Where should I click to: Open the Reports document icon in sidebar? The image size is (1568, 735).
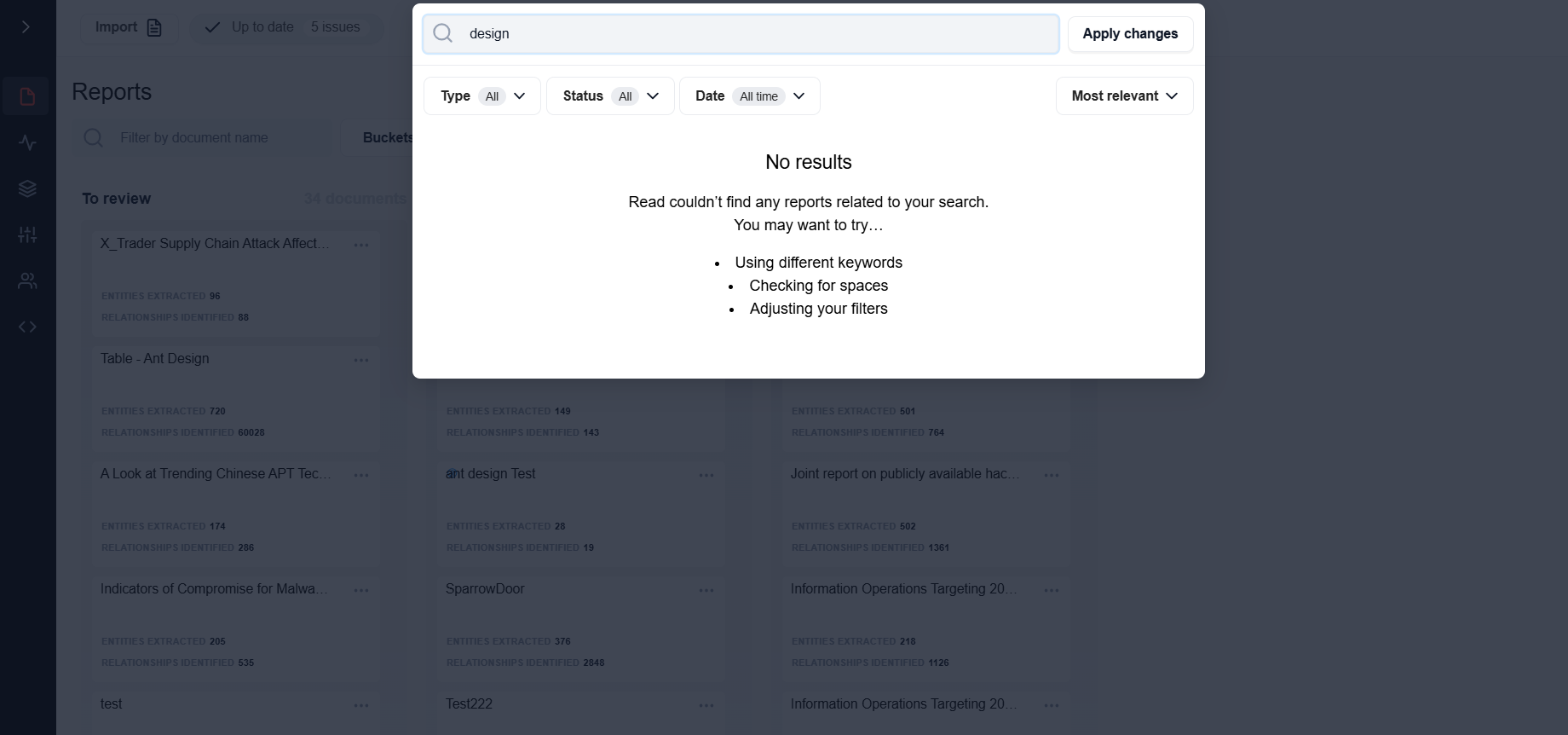coord(27,96)
